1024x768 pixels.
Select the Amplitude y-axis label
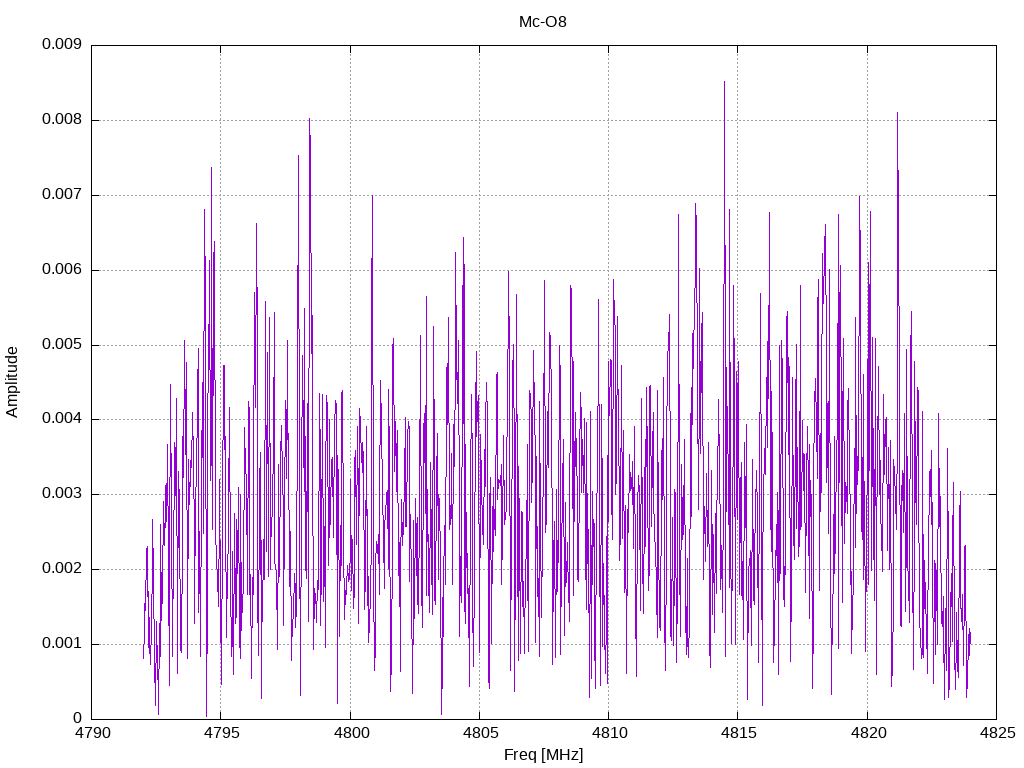[x=12, y=382]
